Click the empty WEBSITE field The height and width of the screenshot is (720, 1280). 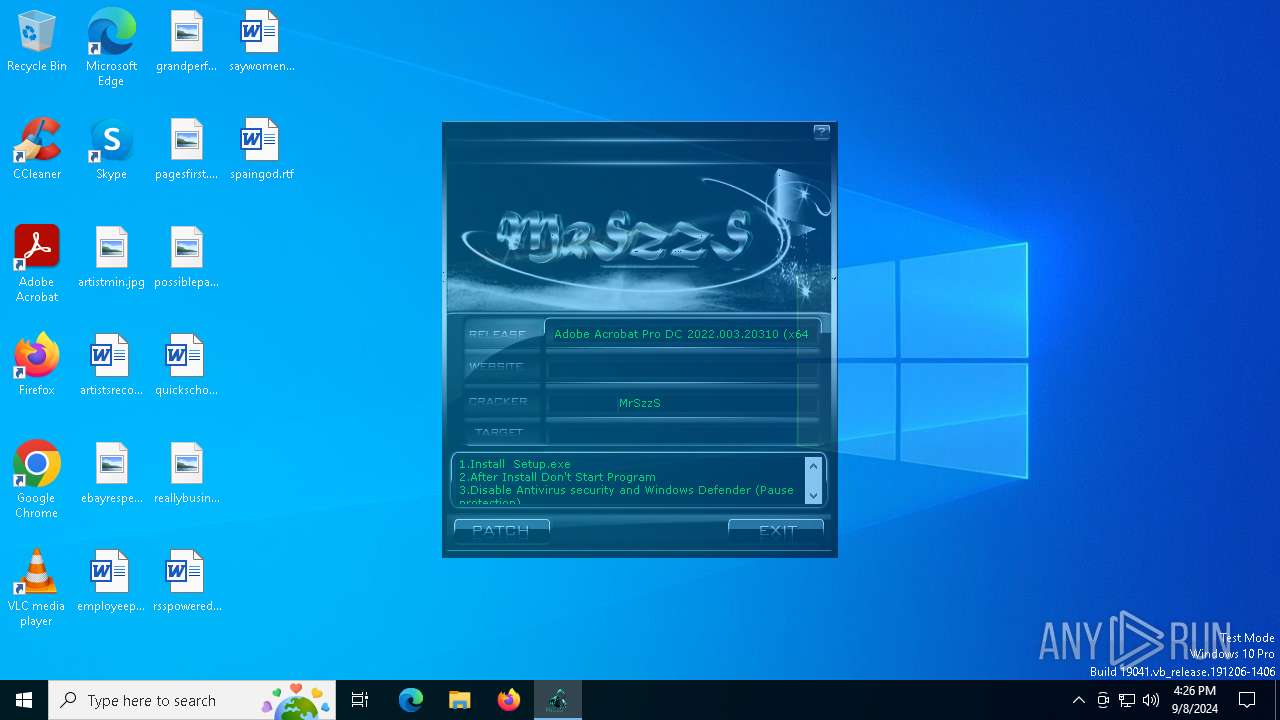click(682, 368)
